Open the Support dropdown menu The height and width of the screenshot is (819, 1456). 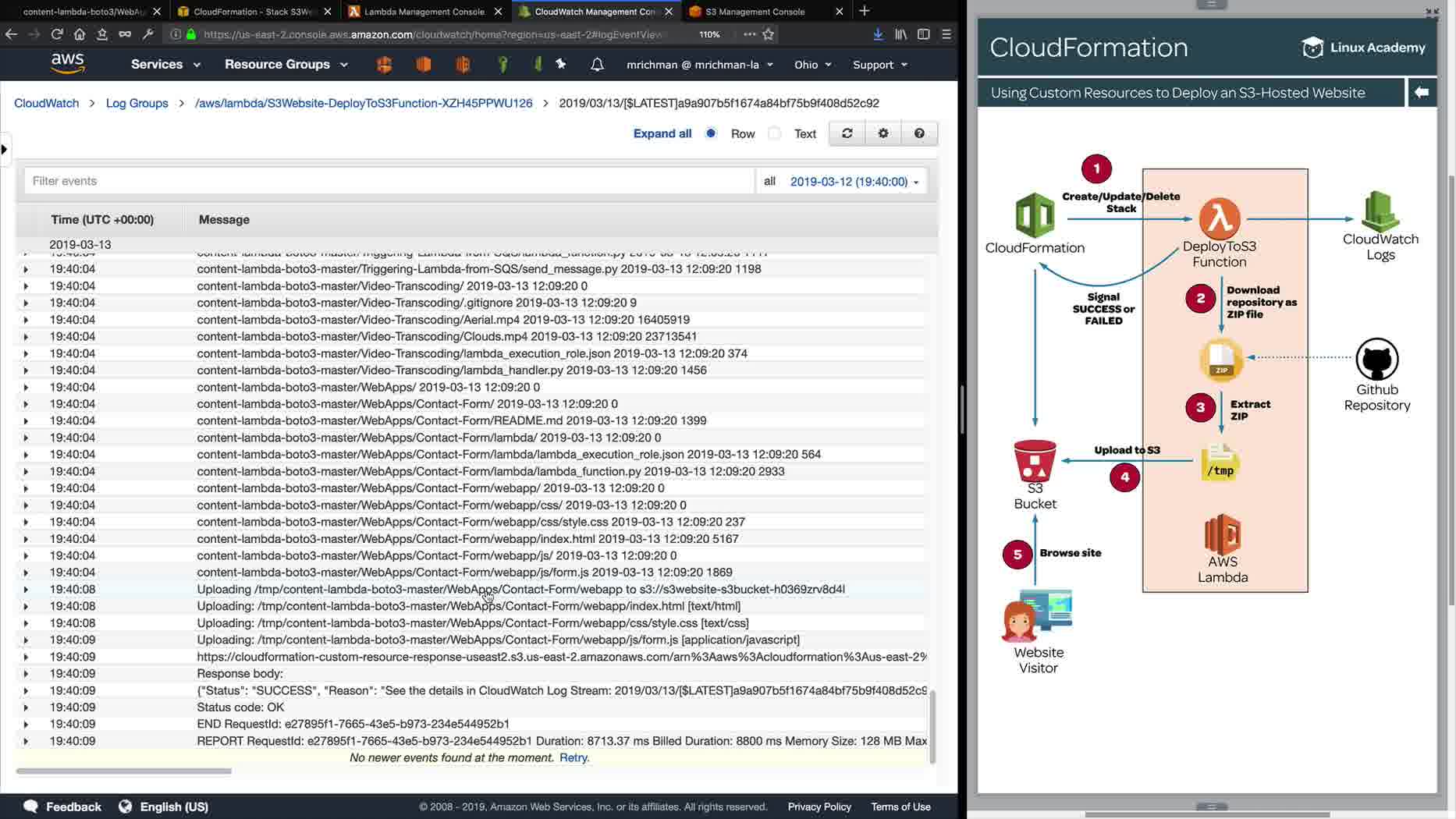[880, 65]
